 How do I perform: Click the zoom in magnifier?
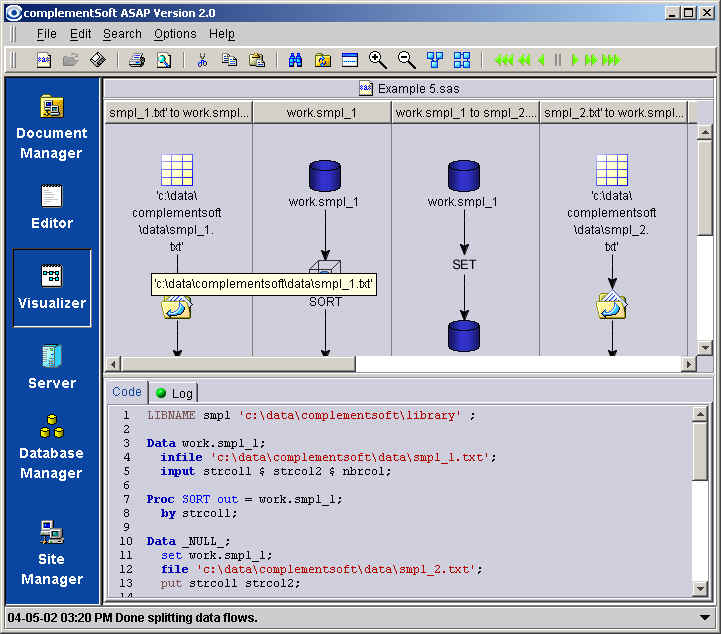pos(378,60)
